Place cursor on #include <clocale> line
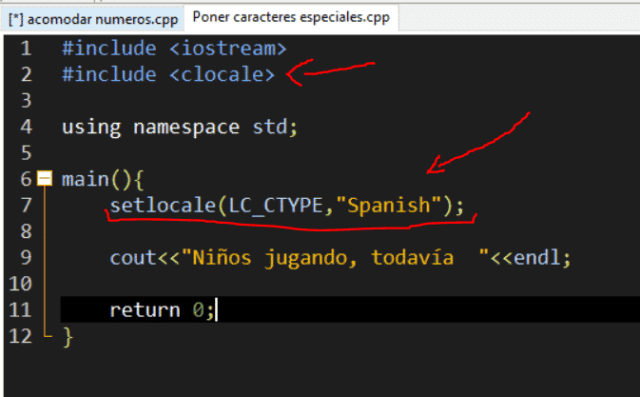The image size is (640, 397). pyautogui.click(x=168, y=75)
